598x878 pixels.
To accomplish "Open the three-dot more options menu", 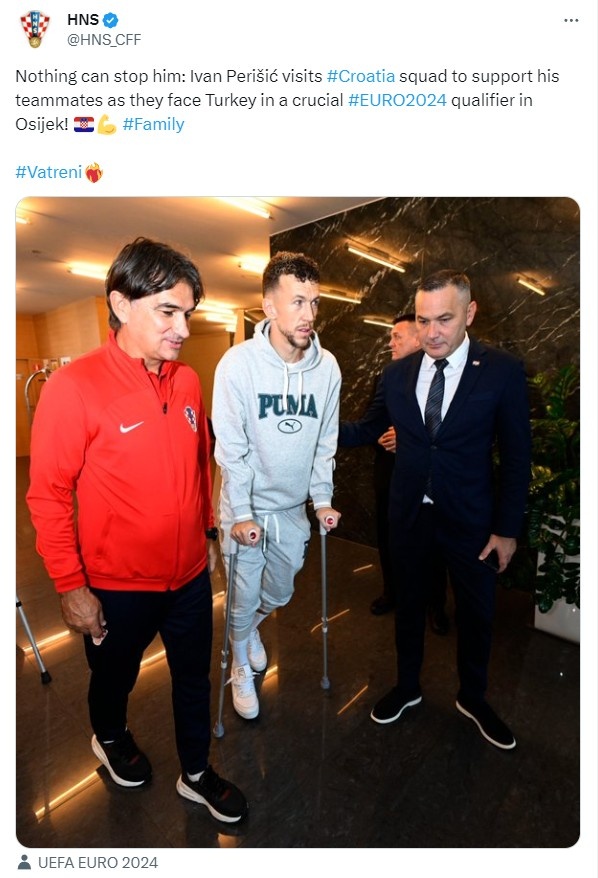I will coord(571,20).
